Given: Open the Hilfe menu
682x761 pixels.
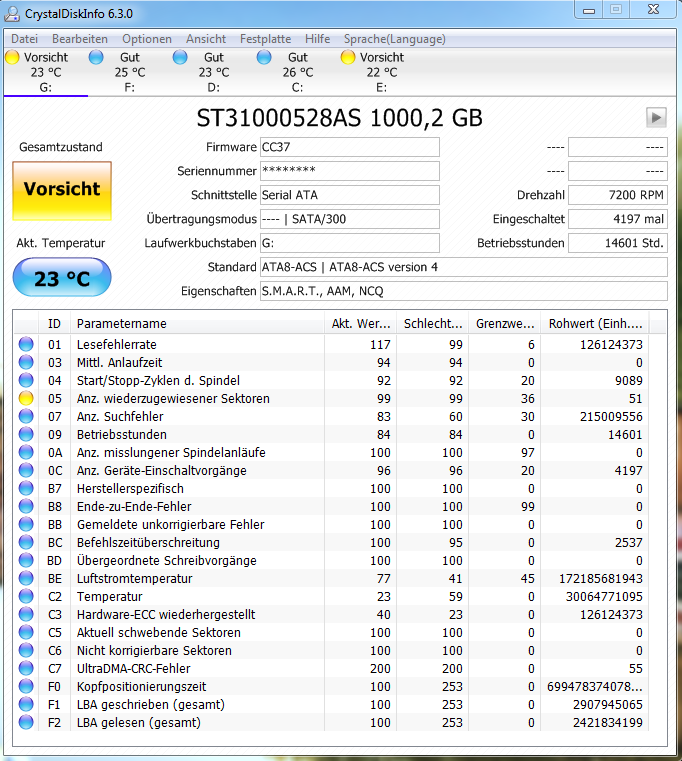Looking at the screenshot, I should pos(317,39).
